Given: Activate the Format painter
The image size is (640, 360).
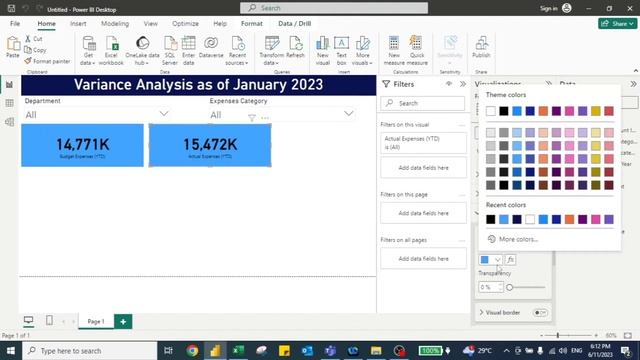Looking at the screenshot, I should click(47, 61).
